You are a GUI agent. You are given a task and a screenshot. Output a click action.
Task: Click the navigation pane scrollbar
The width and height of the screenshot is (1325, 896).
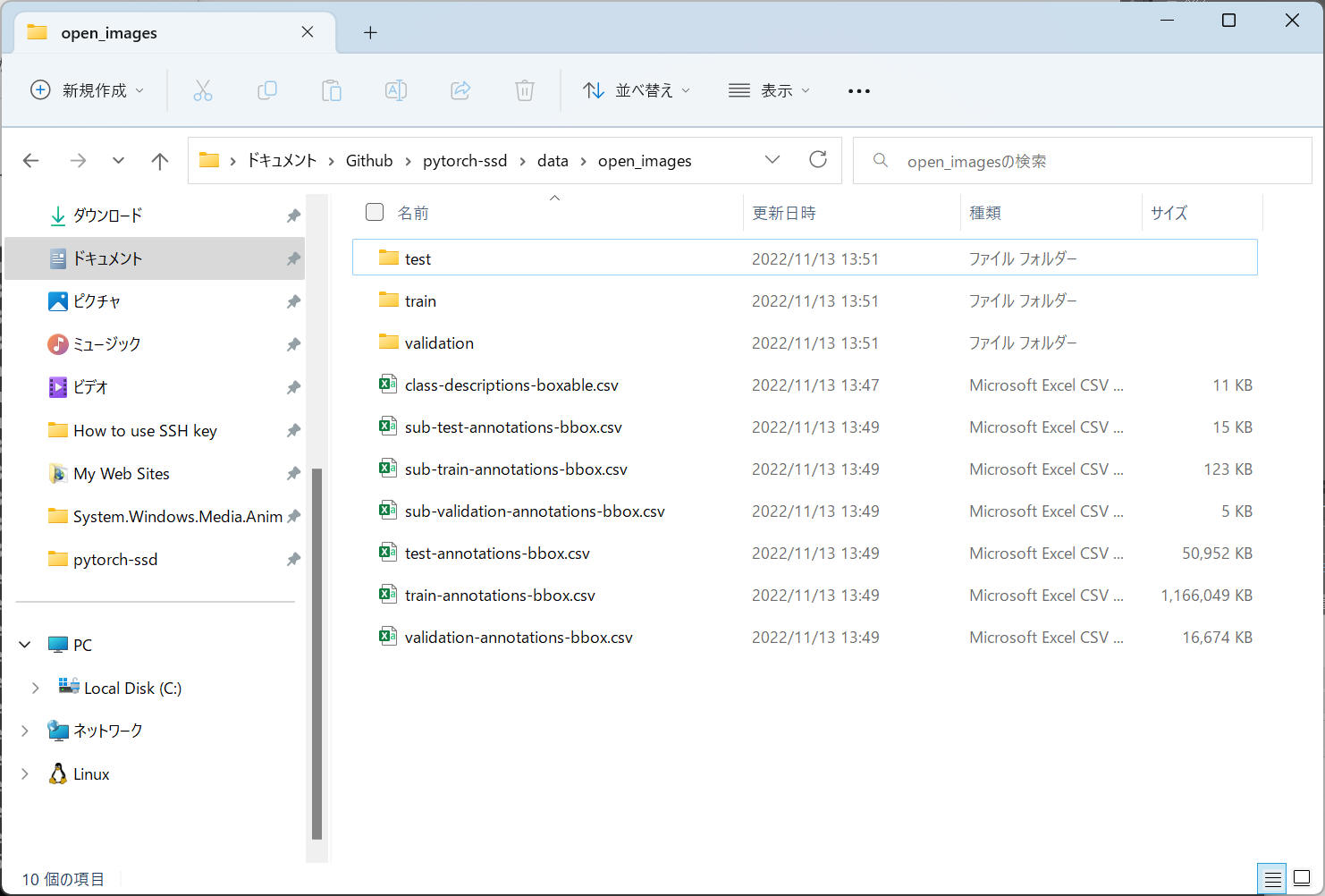coord(316,653)
